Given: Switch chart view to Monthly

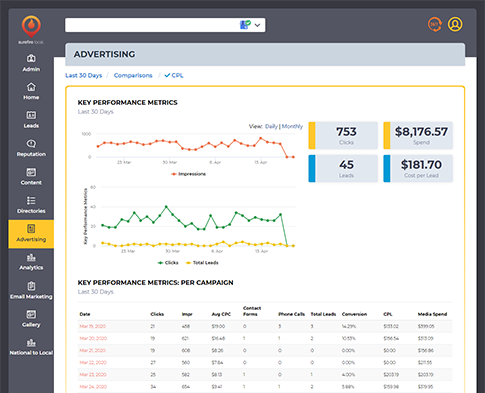Looking at the screenshot, I should [292, 126].
